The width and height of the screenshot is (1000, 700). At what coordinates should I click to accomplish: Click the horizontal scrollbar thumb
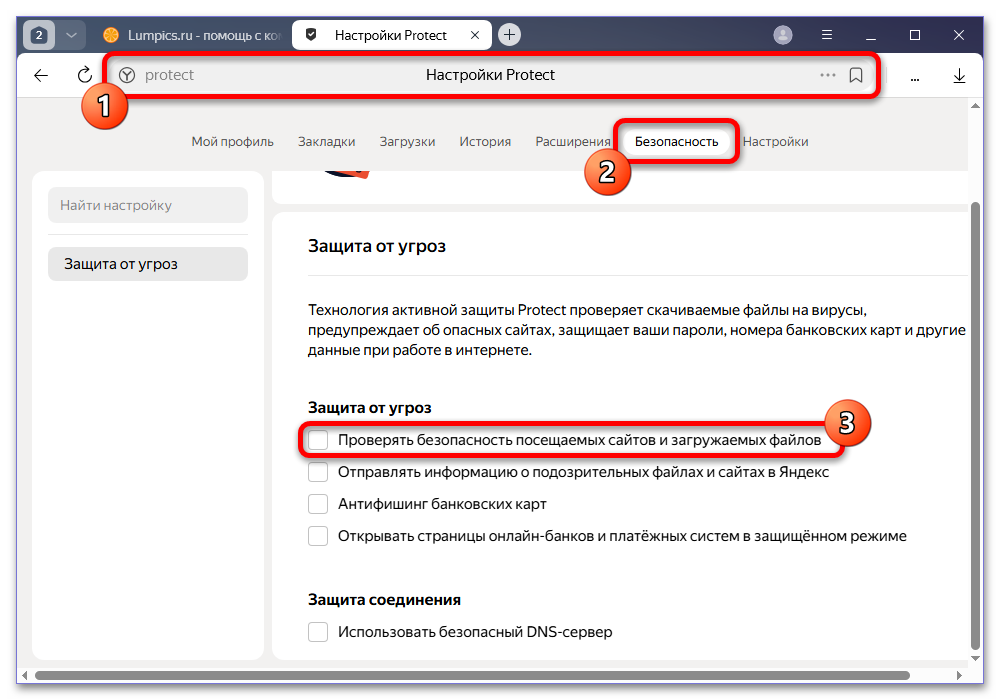(x=472, y=675)
